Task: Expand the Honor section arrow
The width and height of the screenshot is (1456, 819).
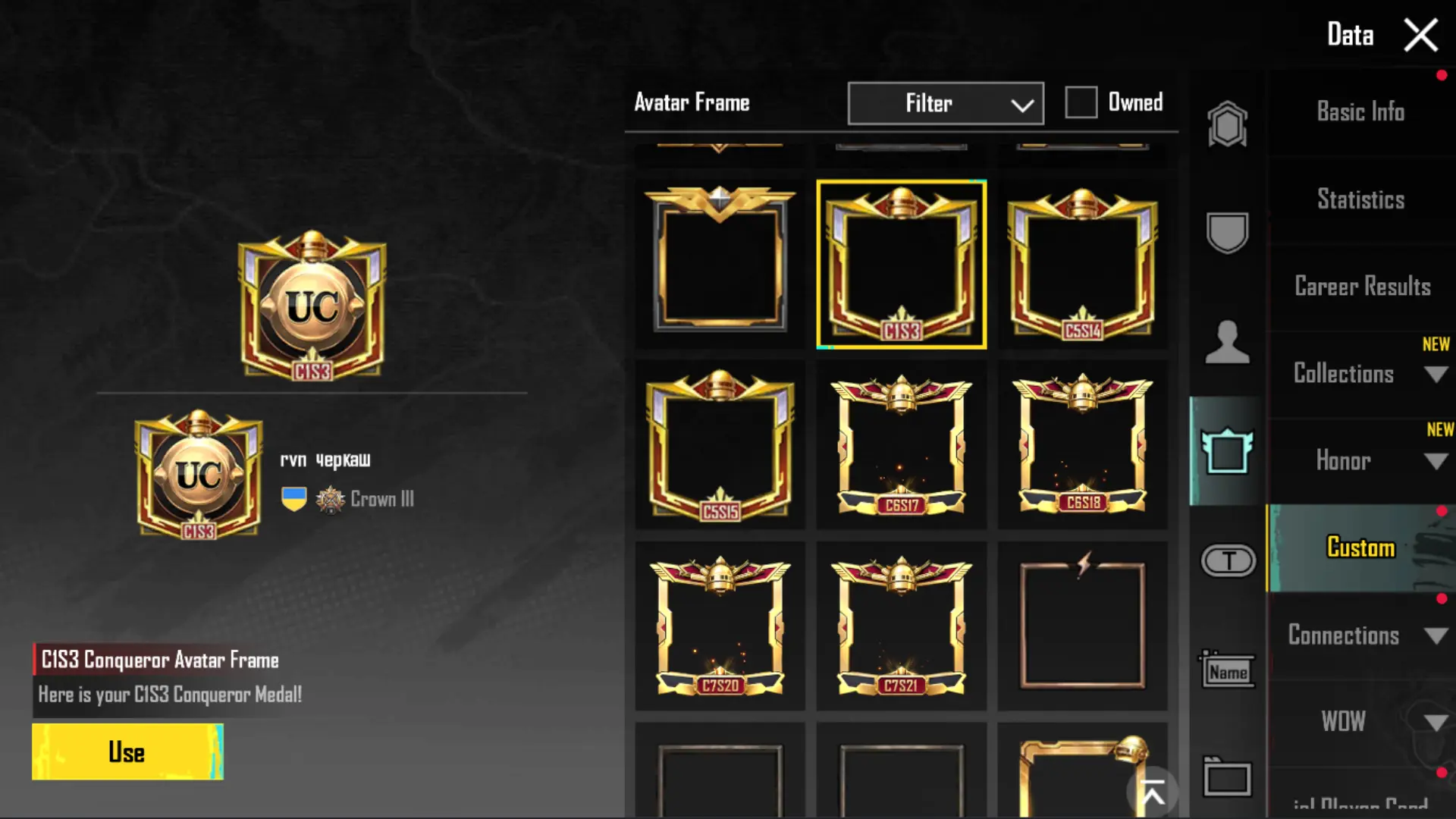Action: click(x=1436, y=461)
